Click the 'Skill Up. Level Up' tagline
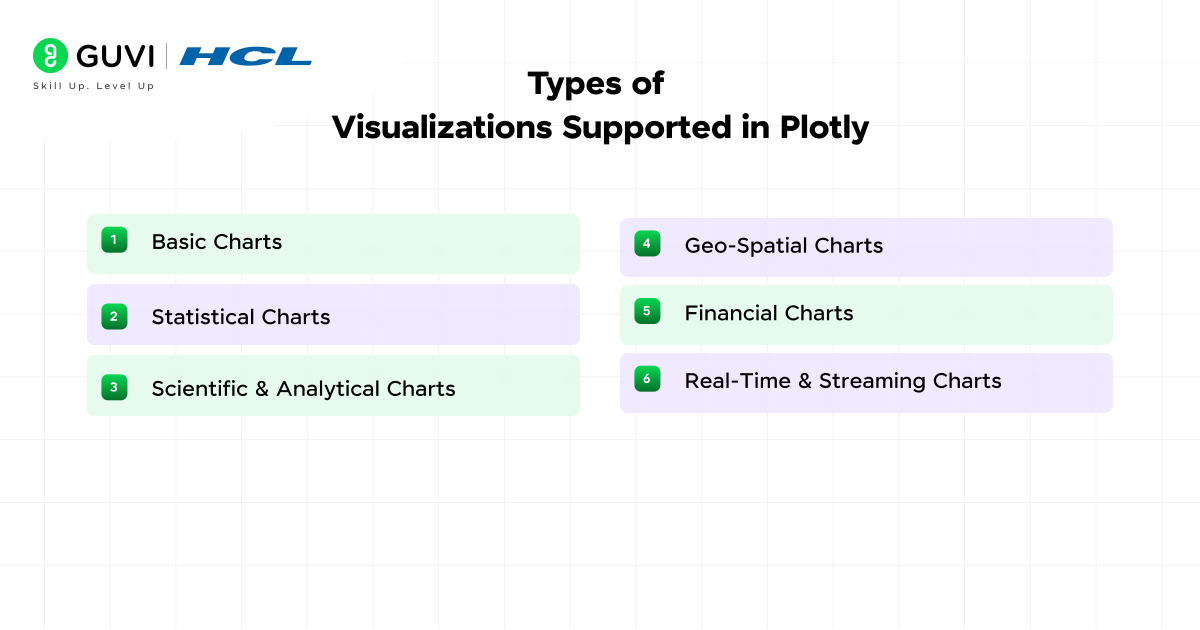The image size is (1200, 630). point(94,86)
